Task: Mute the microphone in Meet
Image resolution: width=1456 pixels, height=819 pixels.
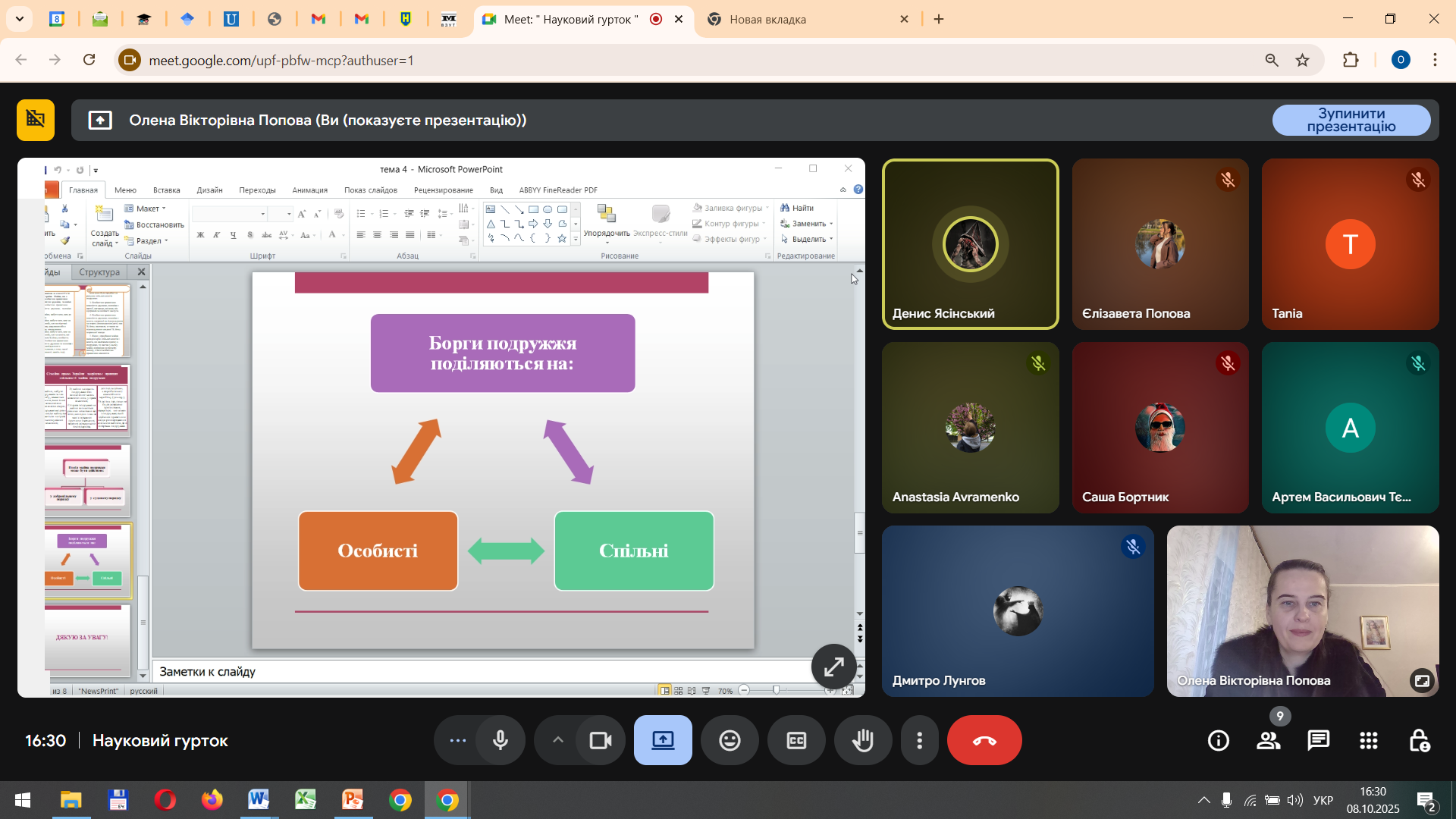Action: pos(500,741)
